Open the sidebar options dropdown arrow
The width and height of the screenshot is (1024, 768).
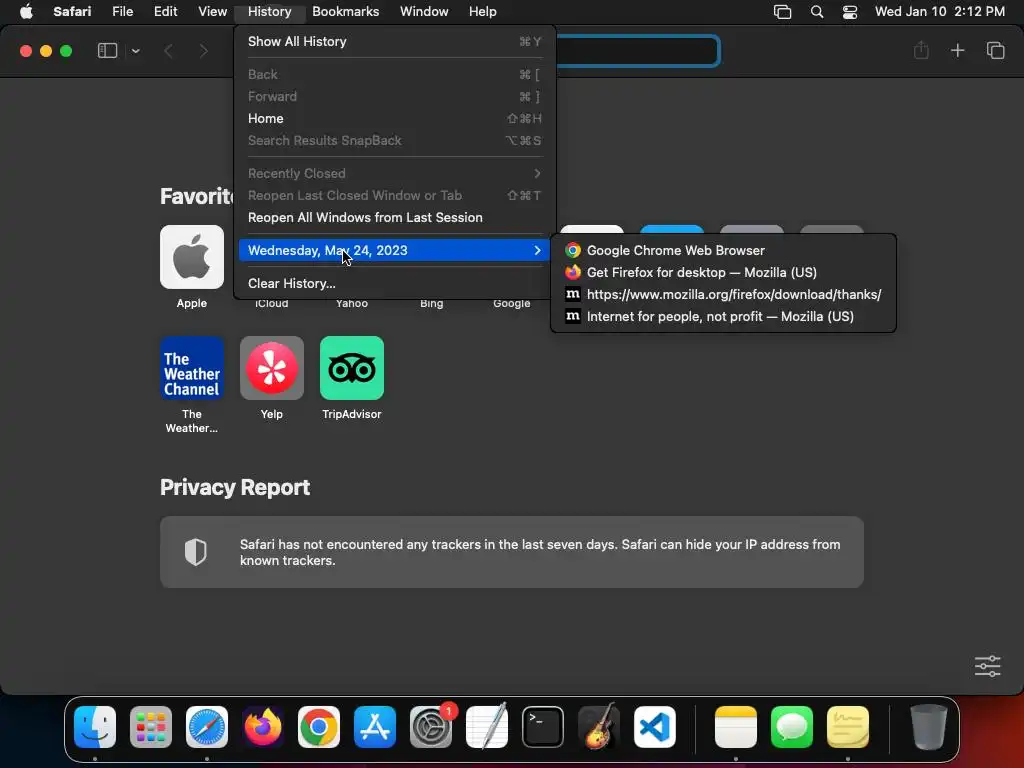pos(136,51)
